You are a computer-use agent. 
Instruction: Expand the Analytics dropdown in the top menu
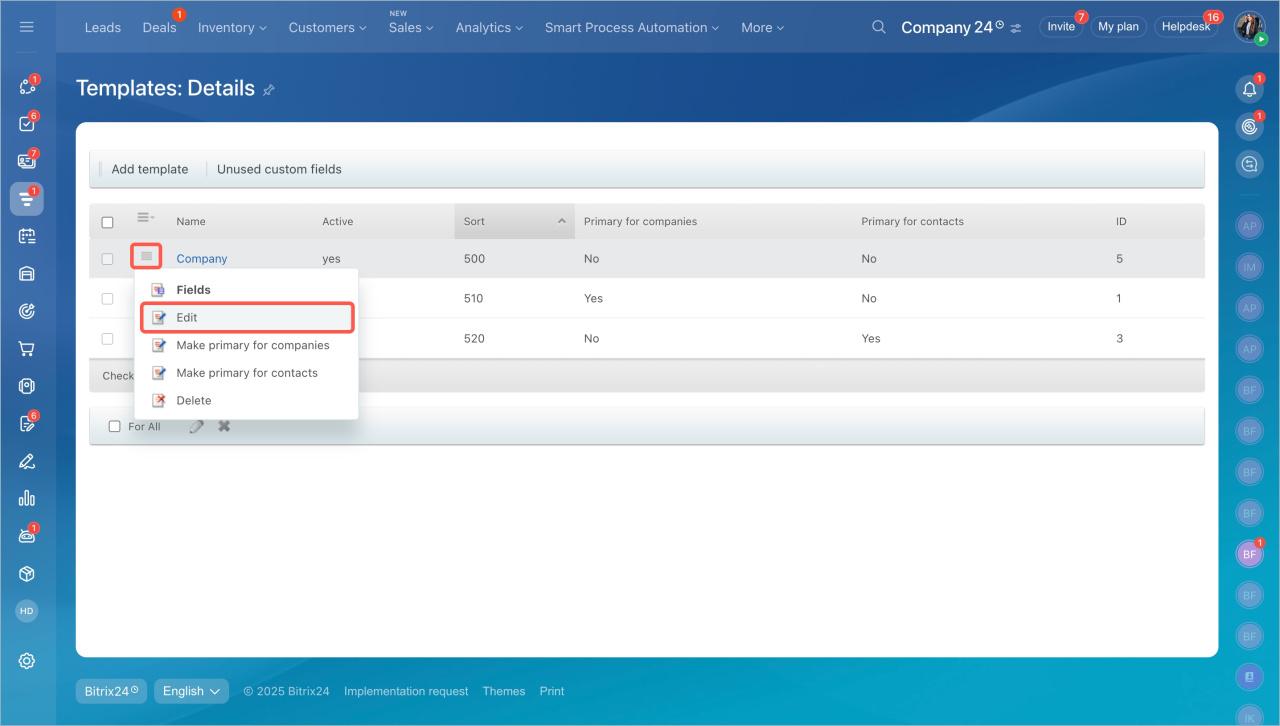(489, 28)
